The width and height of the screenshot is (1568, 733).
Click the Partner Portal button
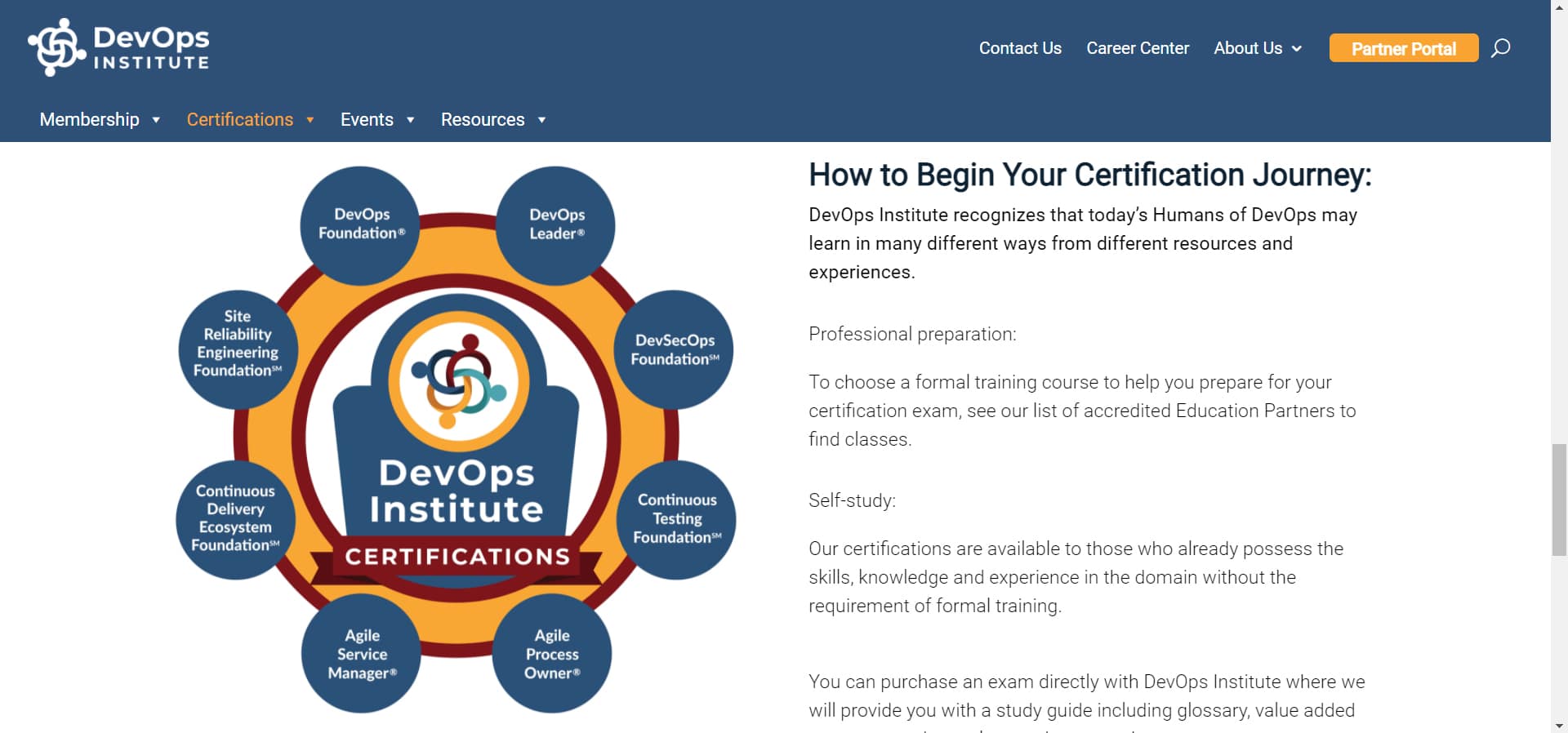(x=1404, y=48)
